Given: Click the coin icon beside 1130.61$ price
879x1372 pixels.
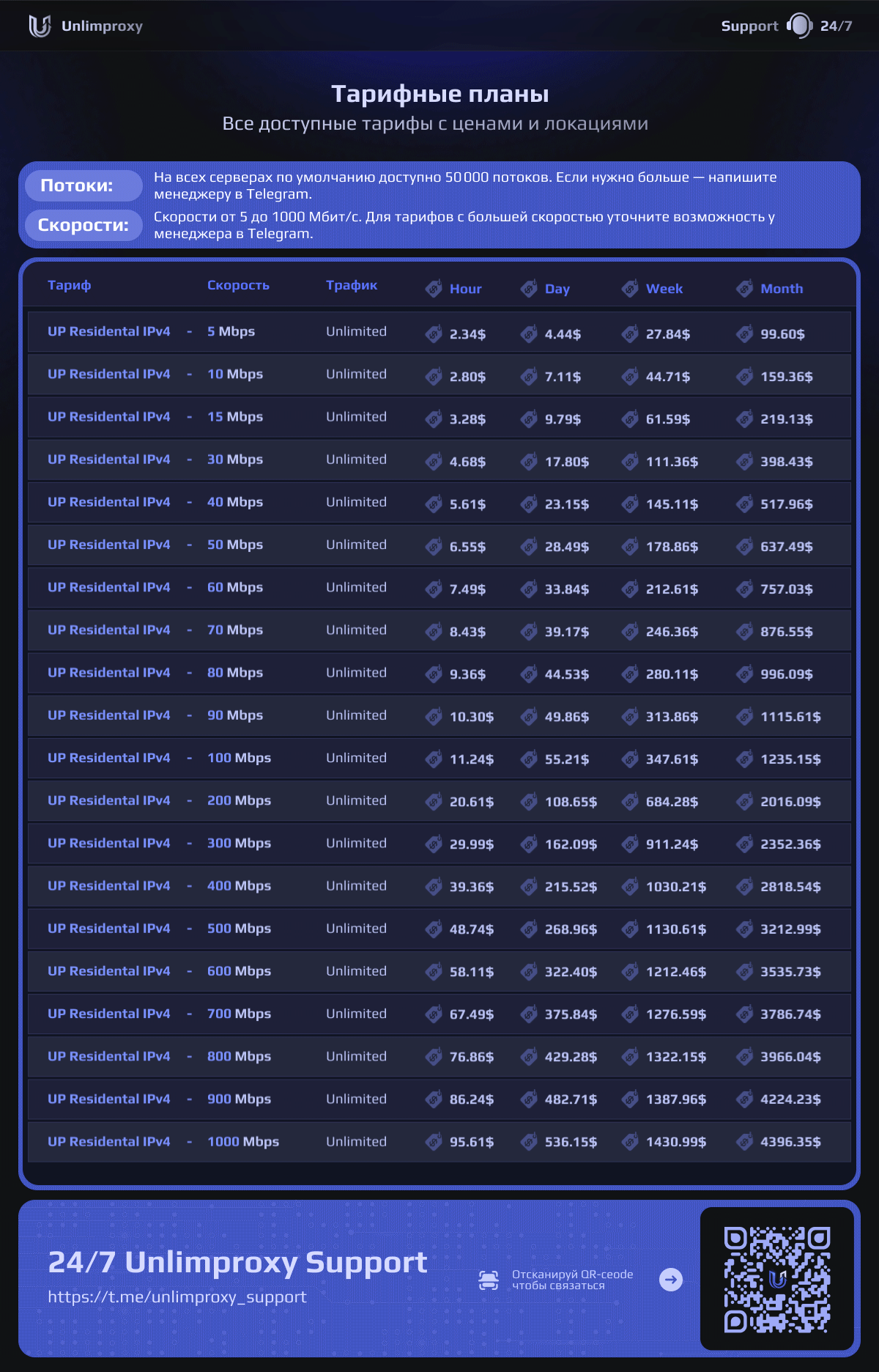Looking at the screenshot, I should (x=630, y=929).
